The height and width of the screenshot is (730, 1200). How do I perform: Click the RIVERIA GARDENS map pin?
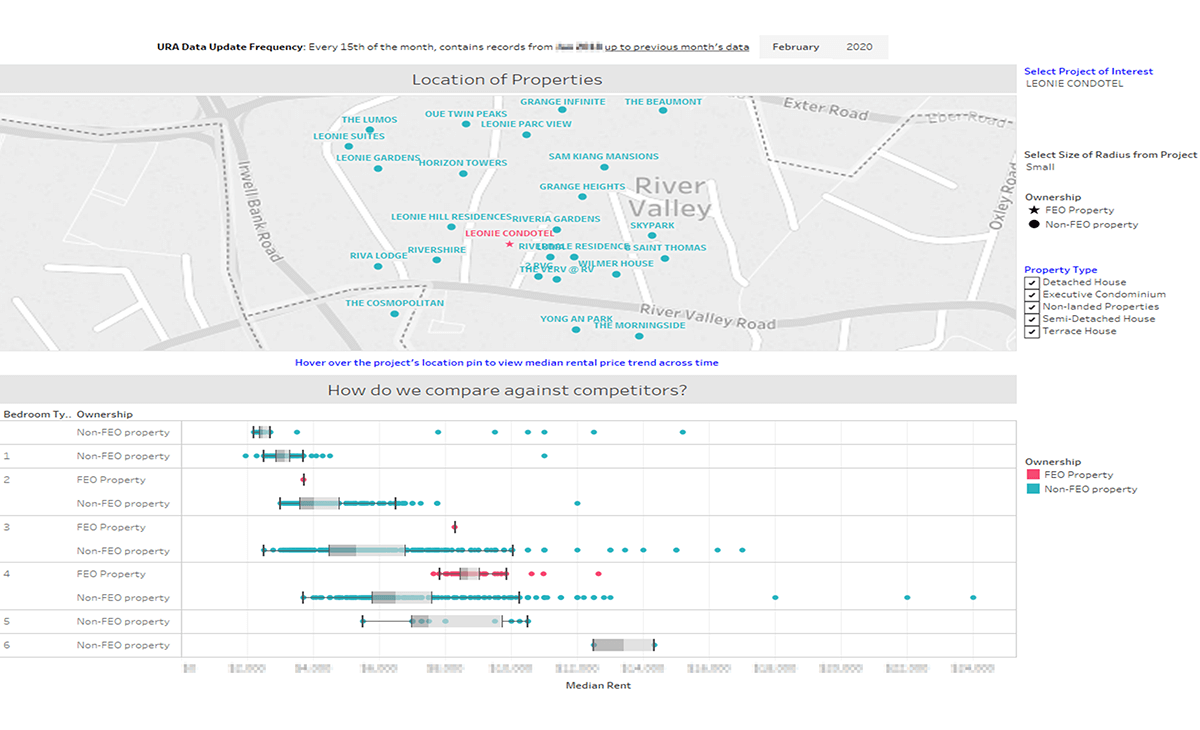coord(557,229)
